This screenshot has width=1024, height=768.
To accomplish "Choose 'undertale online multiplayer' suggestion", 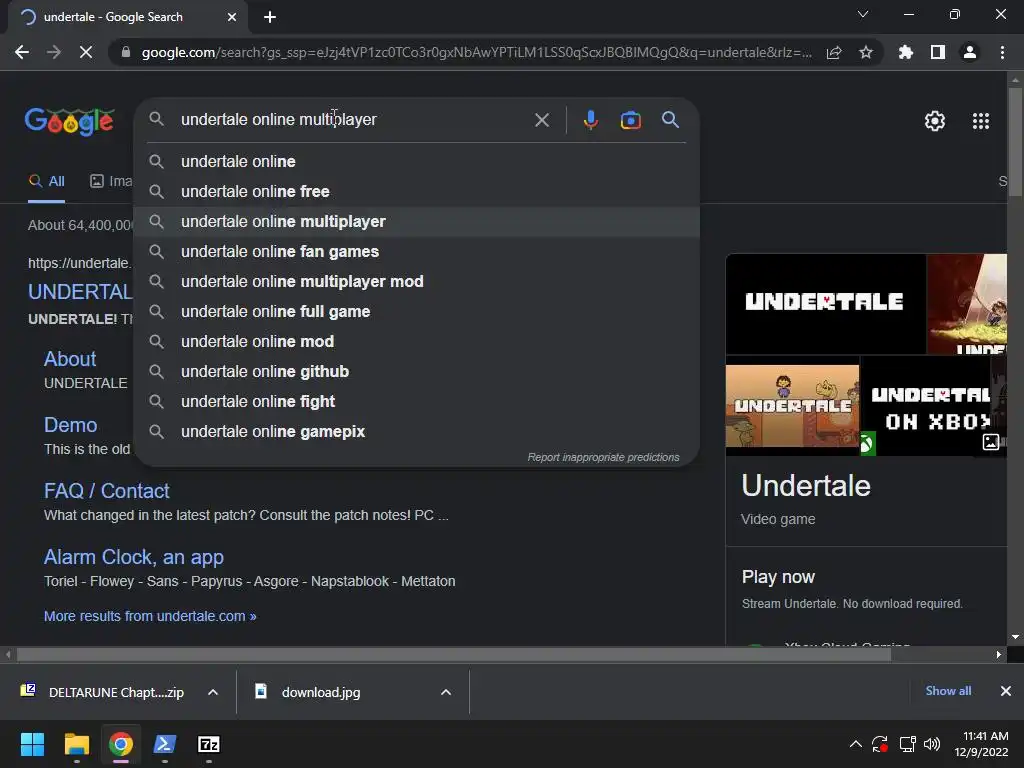I will tap(417, 221).
